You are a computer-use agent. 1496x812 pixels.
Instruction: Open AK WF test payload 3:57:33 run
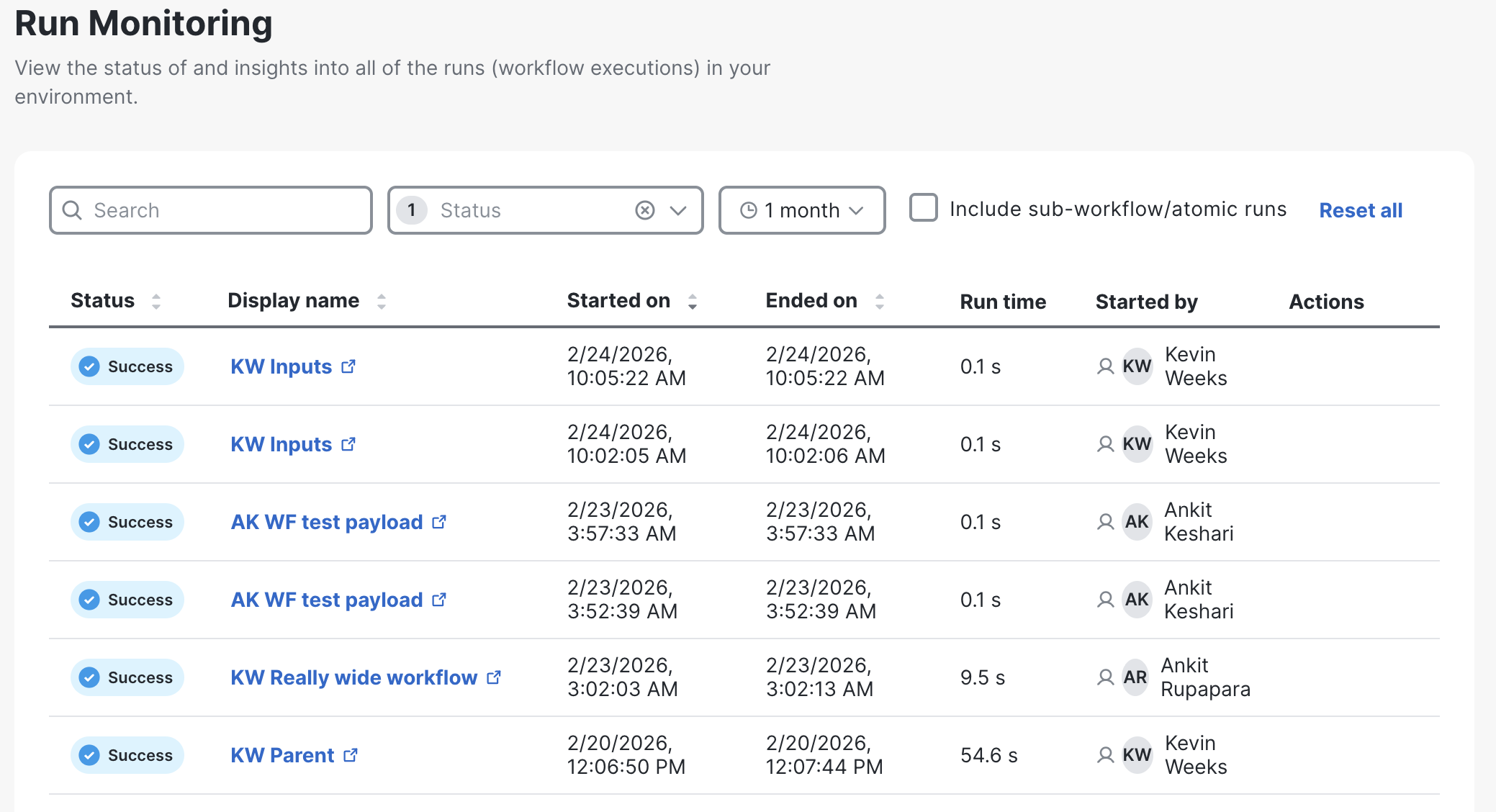tap(327, 522)
